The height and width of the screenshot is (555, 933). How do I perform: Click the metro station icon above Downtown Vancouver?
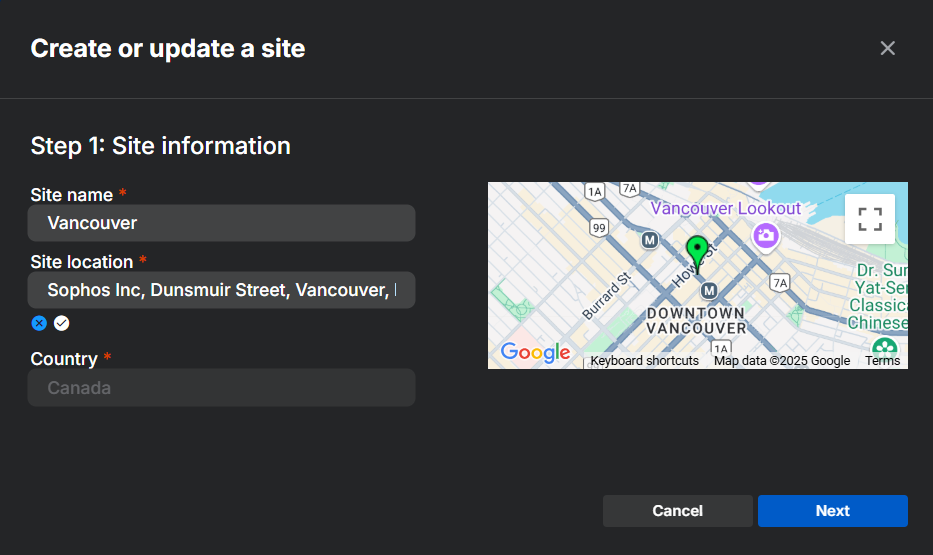pyautogui.click(x=709, y=290)
